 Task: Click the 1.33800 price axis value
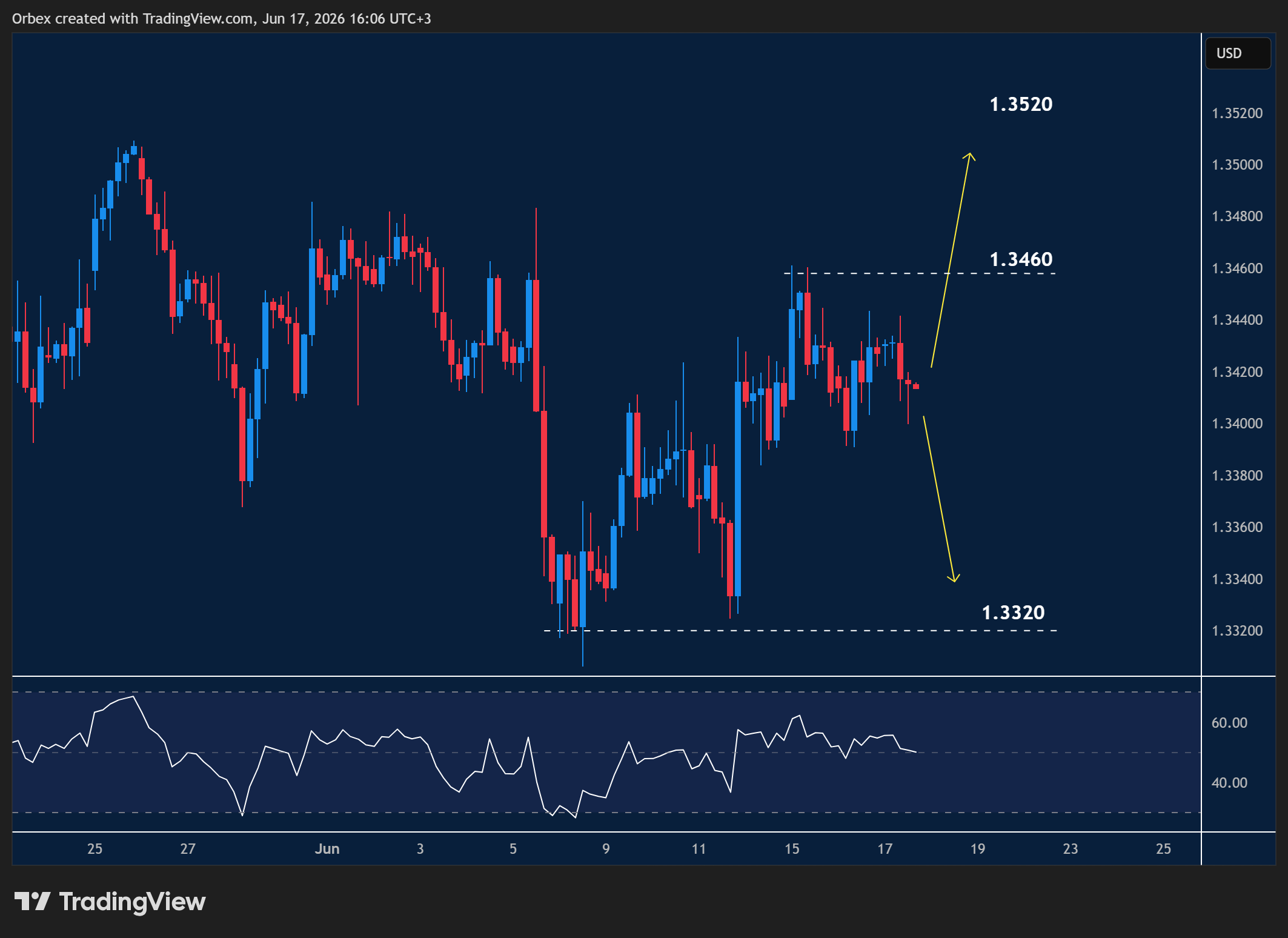point(1237,476)
